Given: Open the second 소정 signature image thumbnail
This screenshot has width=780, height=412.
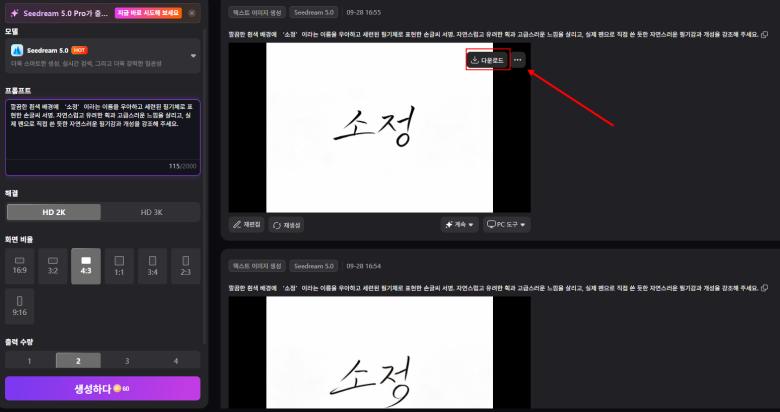Looking at the screenshot, I should [380, 352].
